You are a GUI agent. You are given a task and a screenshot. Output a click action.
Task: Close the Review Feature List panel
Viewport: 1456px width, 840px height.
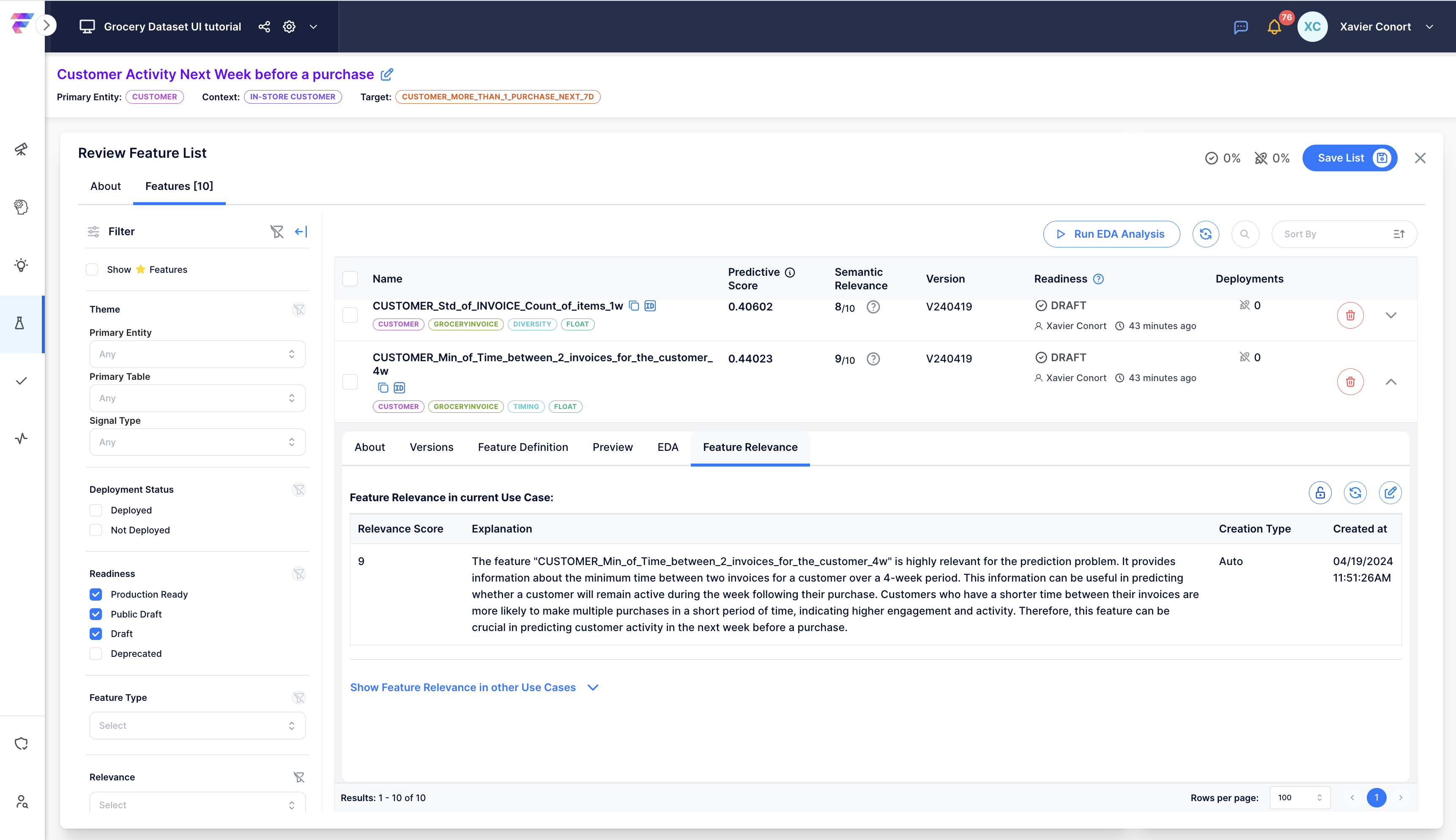1420,158
